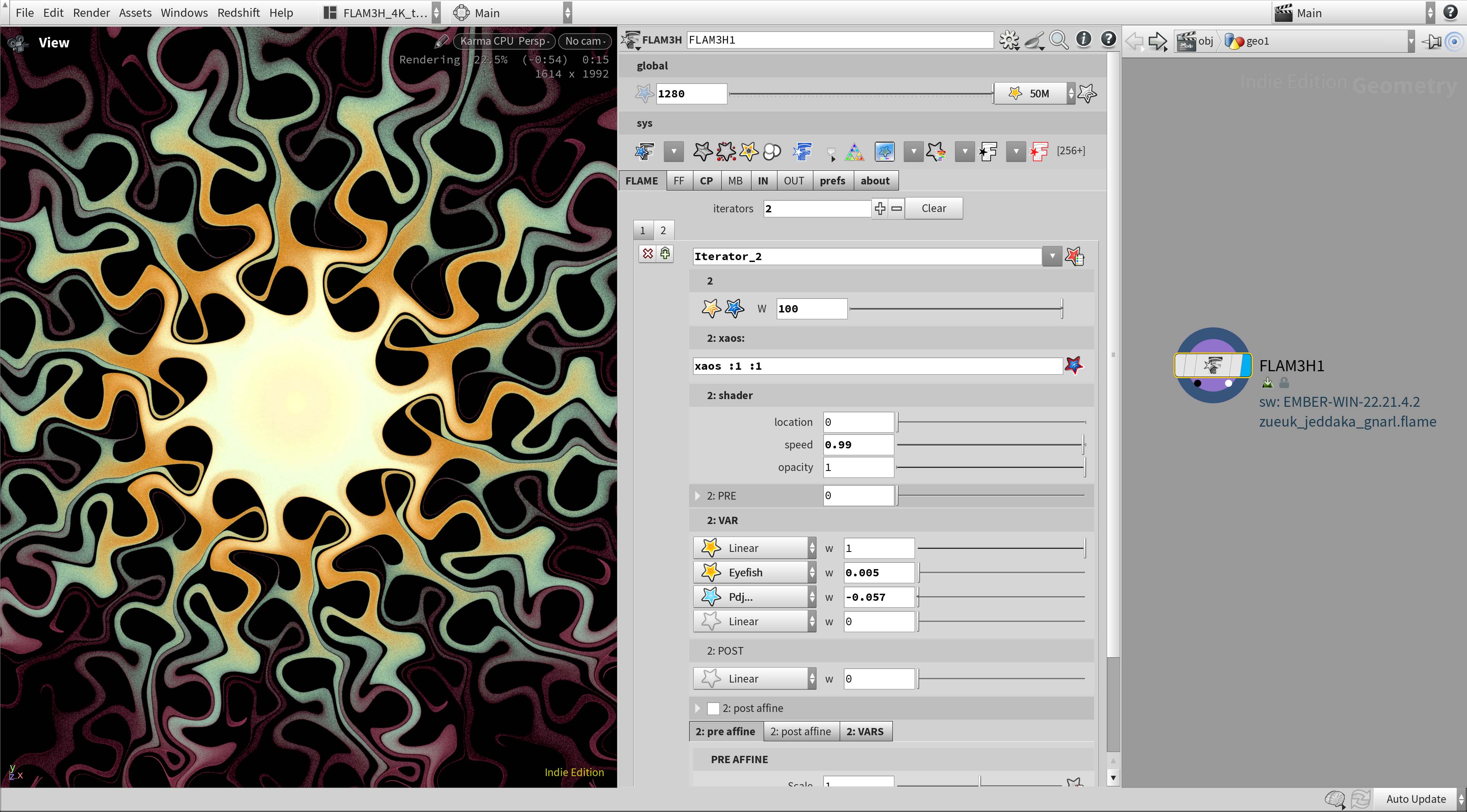Open the Iterator_2 name dropdown arrow
This screenshot has height=812, width=1467.
click(x=1052, y=256)
